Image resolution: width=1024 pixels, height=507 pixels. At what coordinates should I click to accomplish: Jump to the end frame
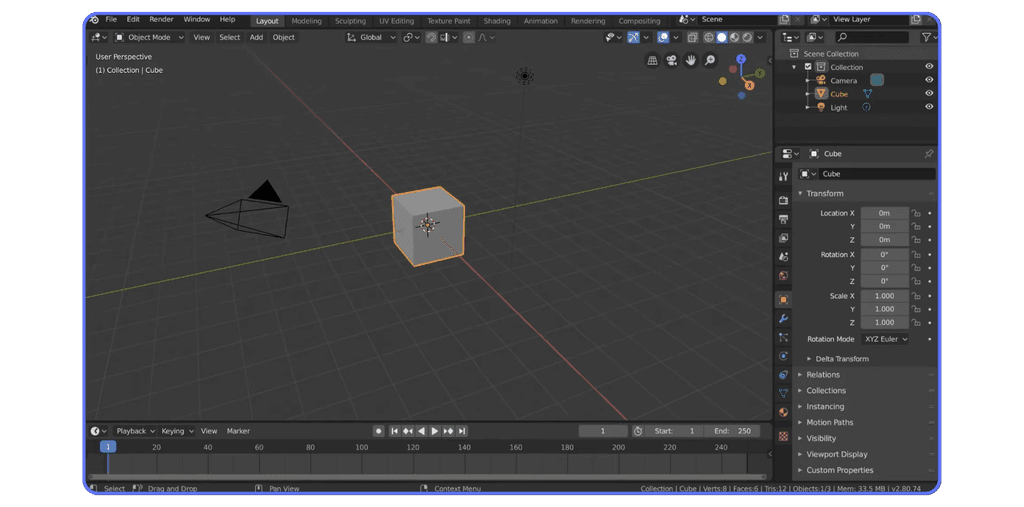pos(462,431)
